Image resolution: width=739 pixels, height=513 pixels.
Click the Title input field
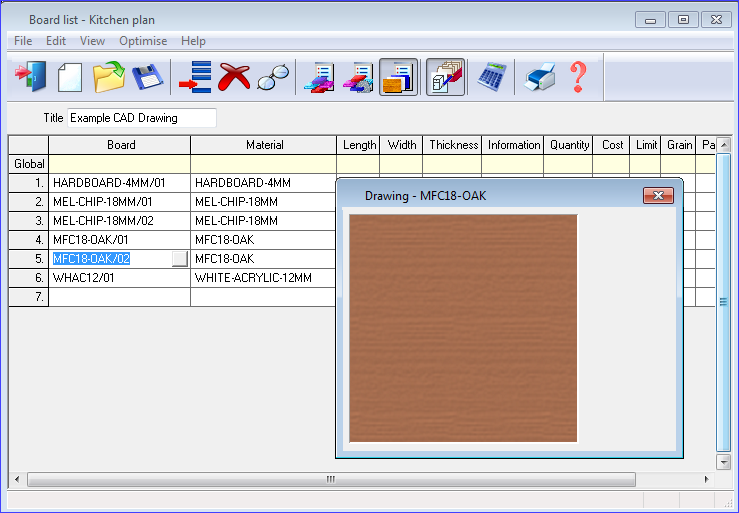[x=142, y=117]
